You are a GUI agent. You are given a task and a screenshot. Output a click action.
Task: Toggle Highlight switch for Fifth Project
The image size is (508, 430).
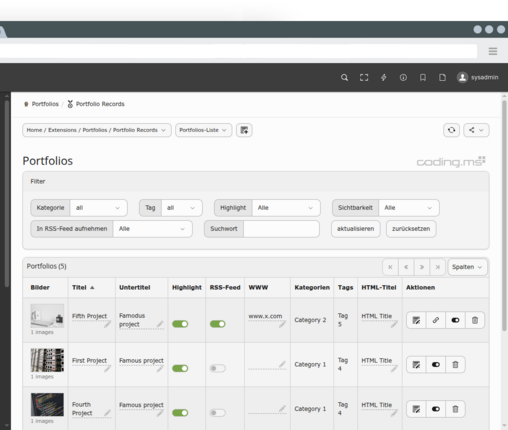[x=180, y=324]
